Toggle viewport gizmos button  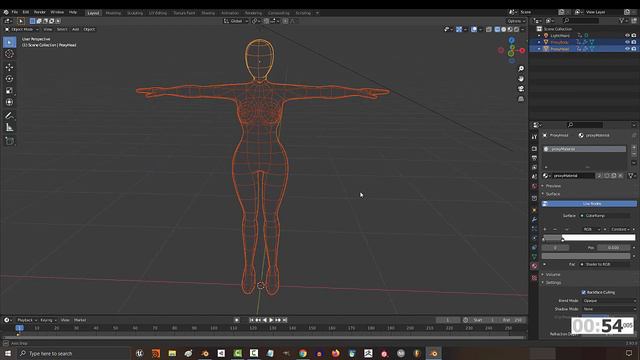tap(459, 29)
